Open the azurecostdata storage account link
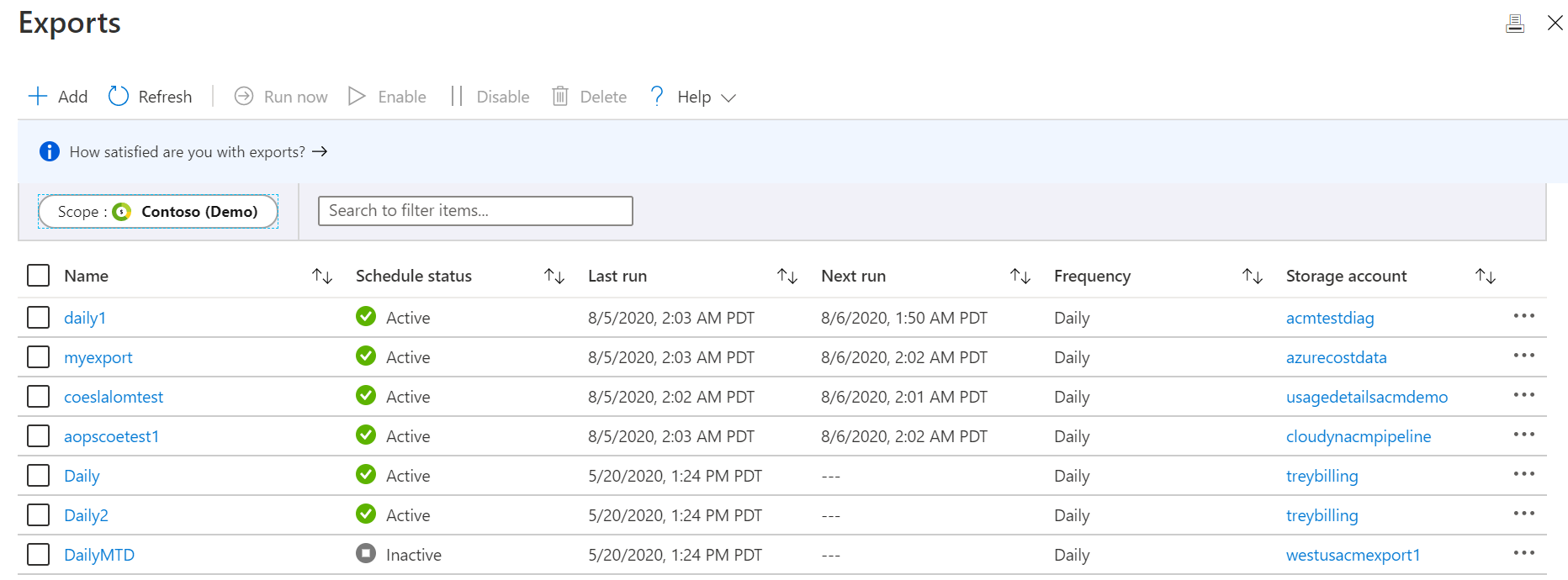1568x580 pixels. (1336, 357)
